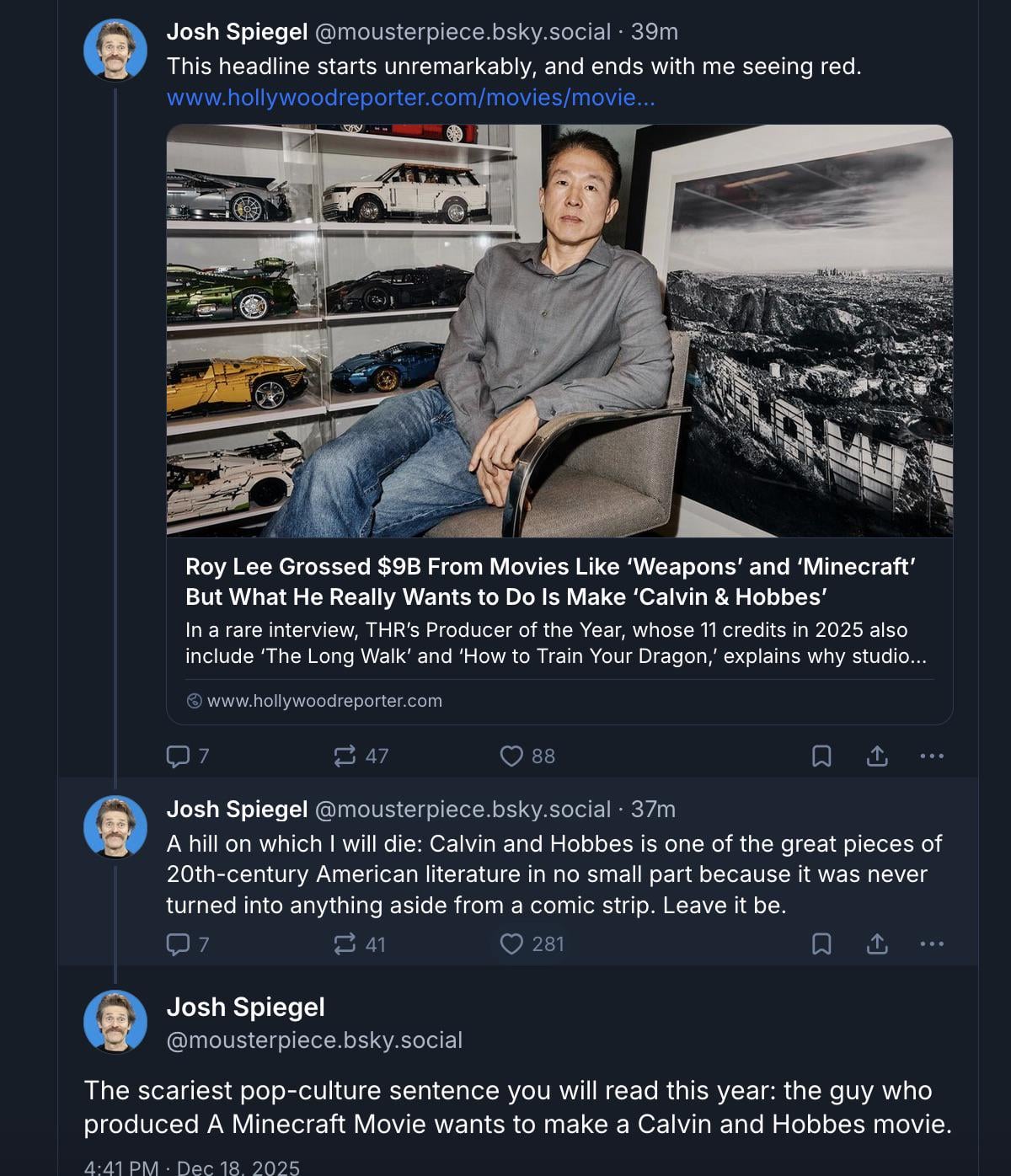The image size is (1011, 1176).
Task: Share the 'Calvin and Hobbes' literature post
Action: pyautogui.click(x=877, y=943)
